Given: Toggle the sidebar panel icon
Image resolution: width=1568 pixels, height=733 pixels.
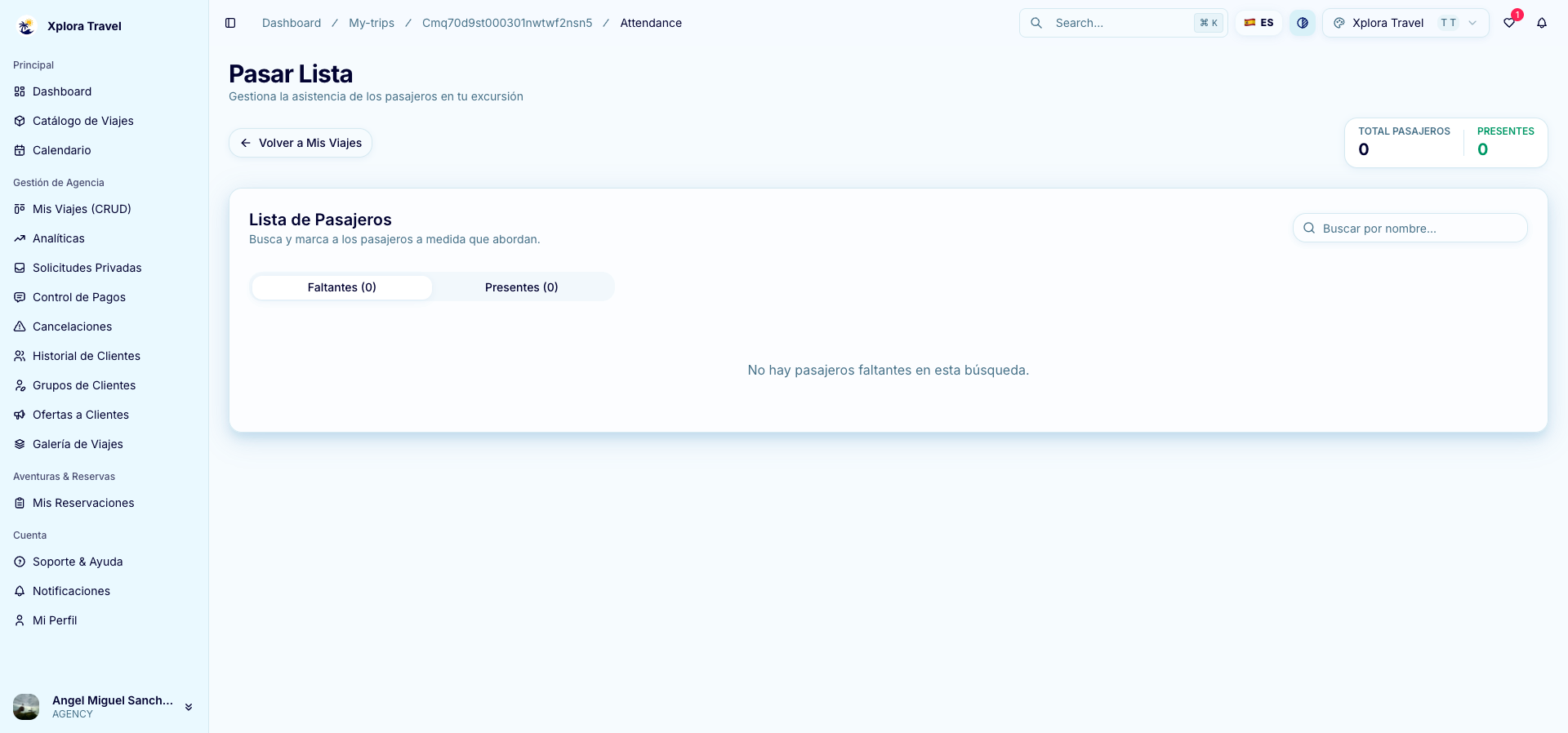Looking at the screenshot, I should pyautogui.click(x=230, y=23).
